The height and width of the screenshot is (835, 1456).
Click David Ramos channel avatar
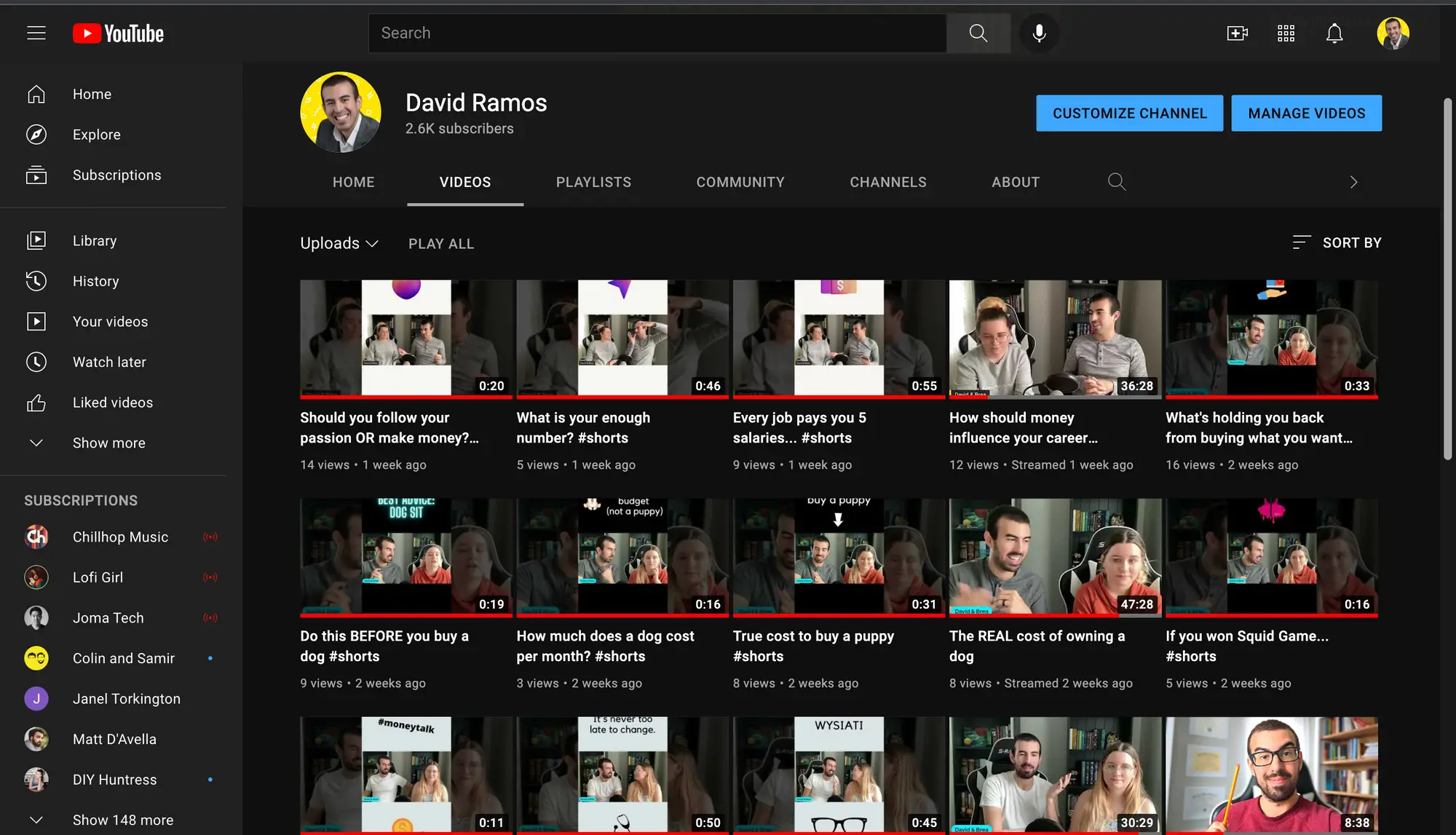[x=341, y=112]
